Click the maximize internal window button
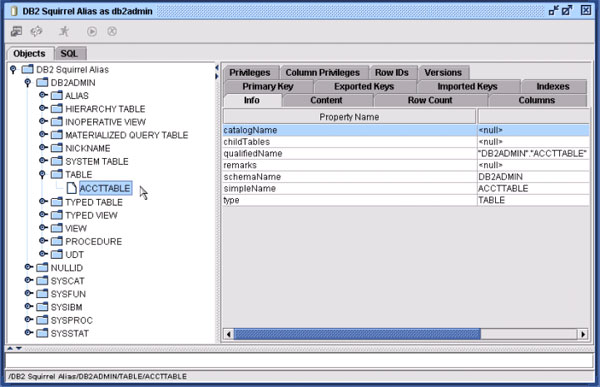The height and width of the screenshot is (387, 600). (x=567, y=10)
